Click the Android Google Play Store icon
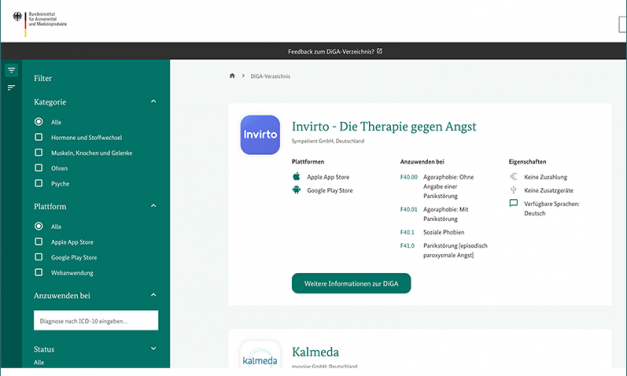Screen dimensions: 627x376 point(296,190)
